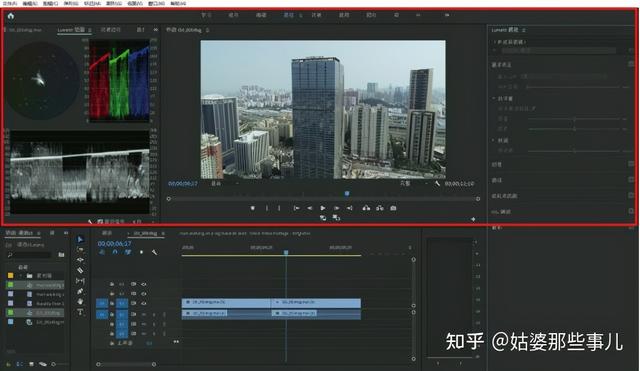The height and width of the screenshot is (371, 640).
Task: Open the File menu
Action: 9,3
